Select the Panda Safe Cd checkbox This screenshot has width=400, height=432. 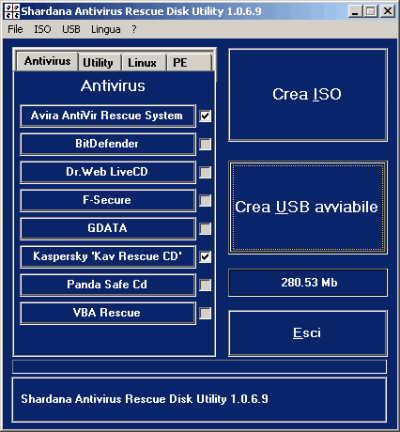point(205,285)
